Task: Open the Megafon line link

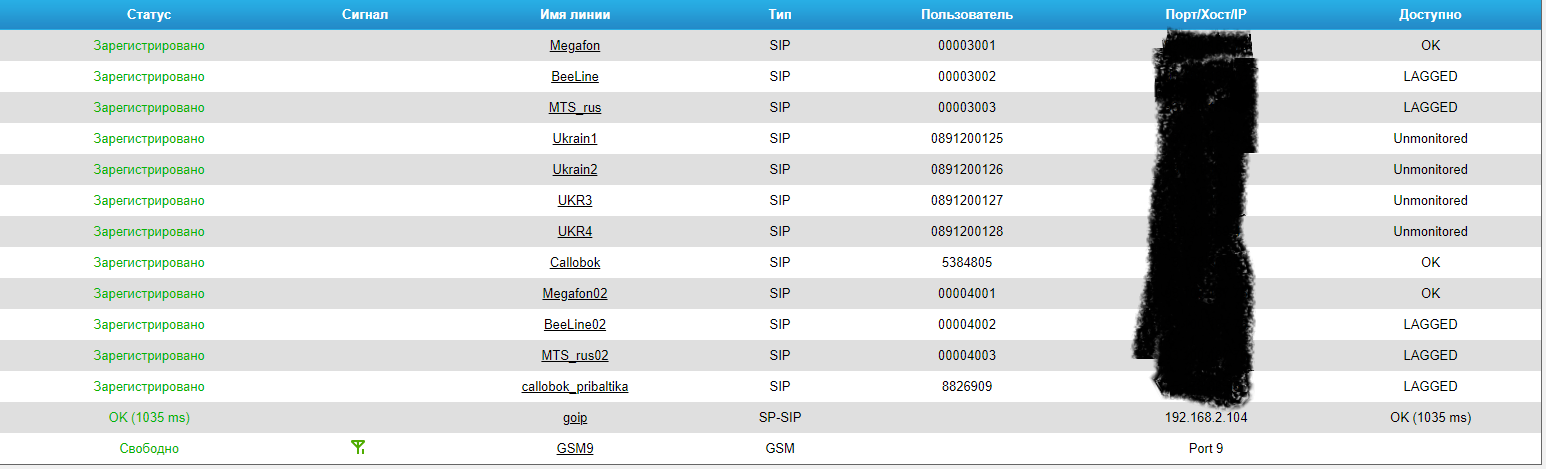Action: pyautogui.click(x=575, y=45)
